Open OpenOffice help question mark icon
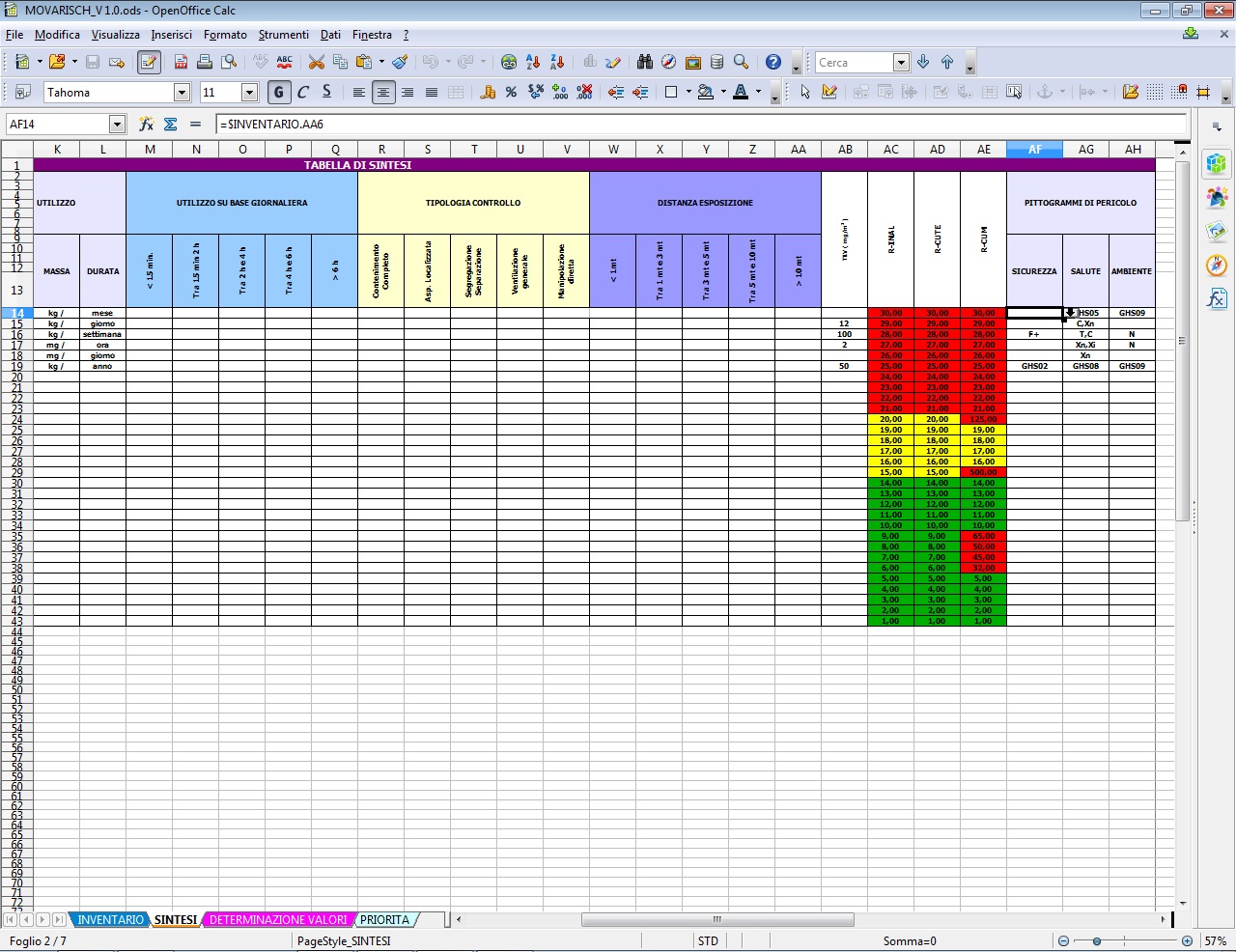 (x=772, y=62)
